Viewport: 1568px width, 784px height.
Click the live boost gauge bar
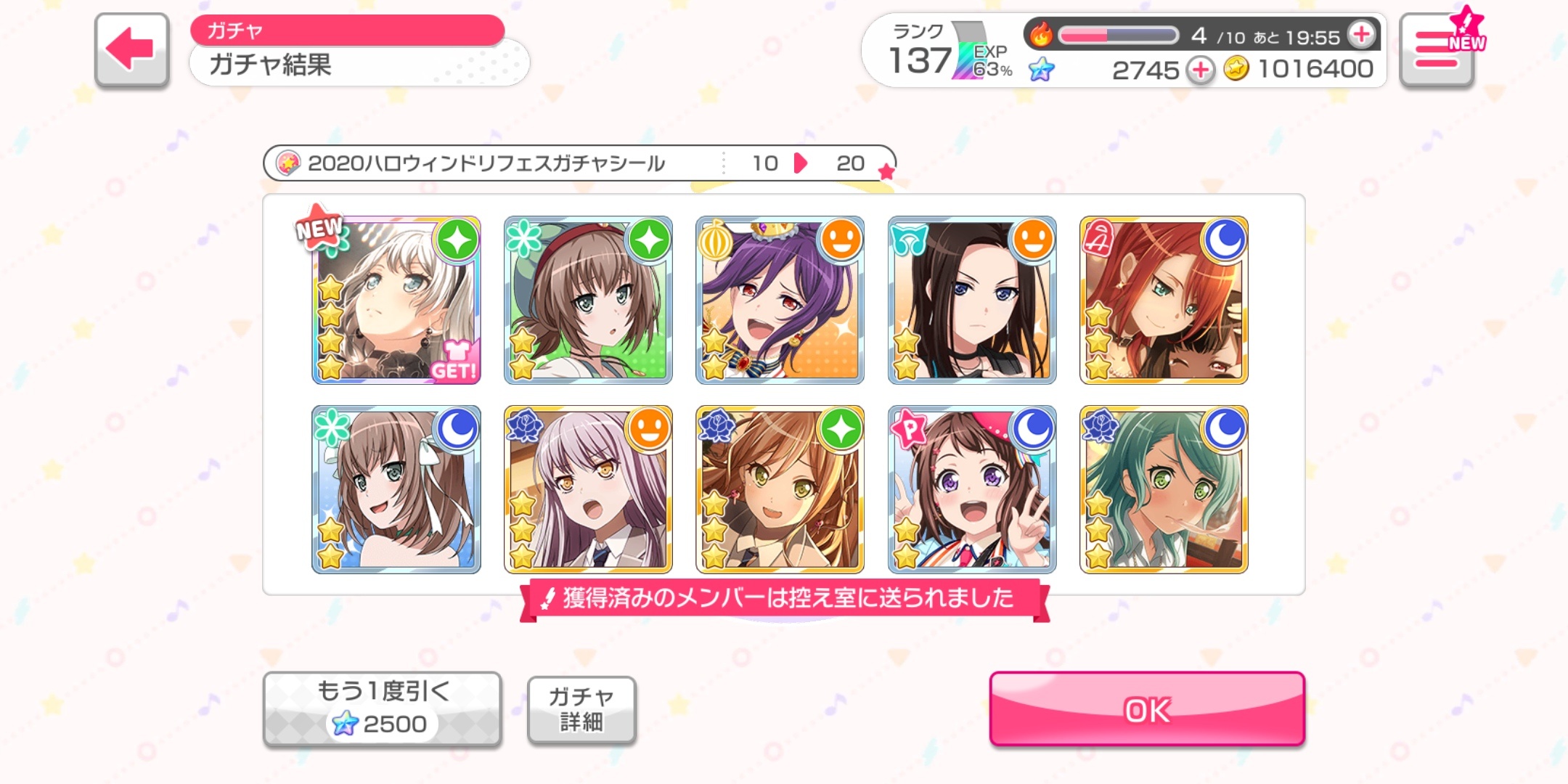point(1118,35)
